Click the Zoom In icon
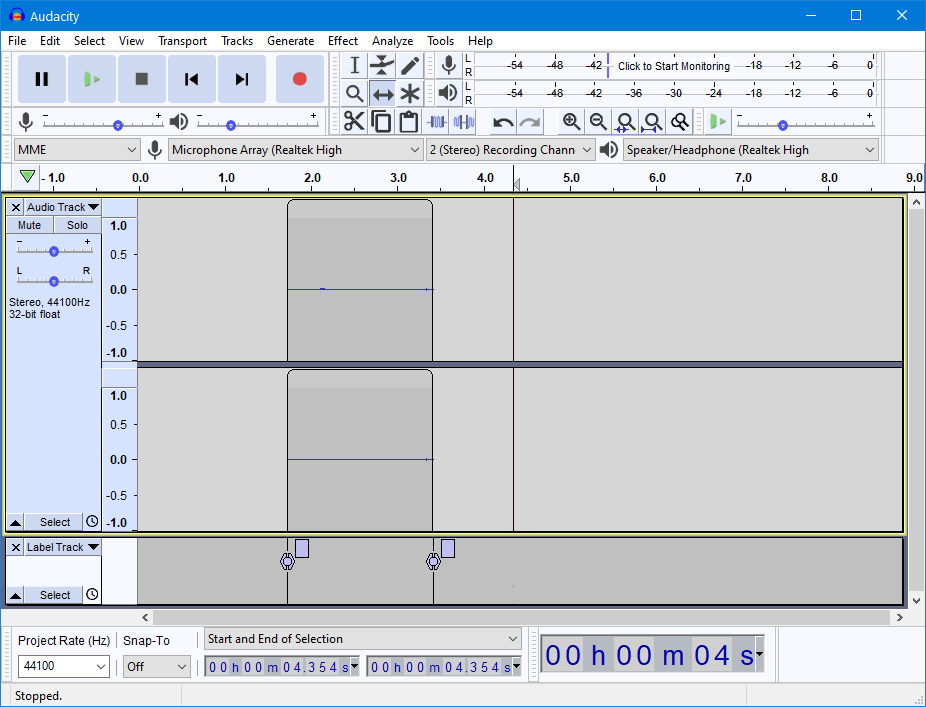 click(x=571, y=121)
